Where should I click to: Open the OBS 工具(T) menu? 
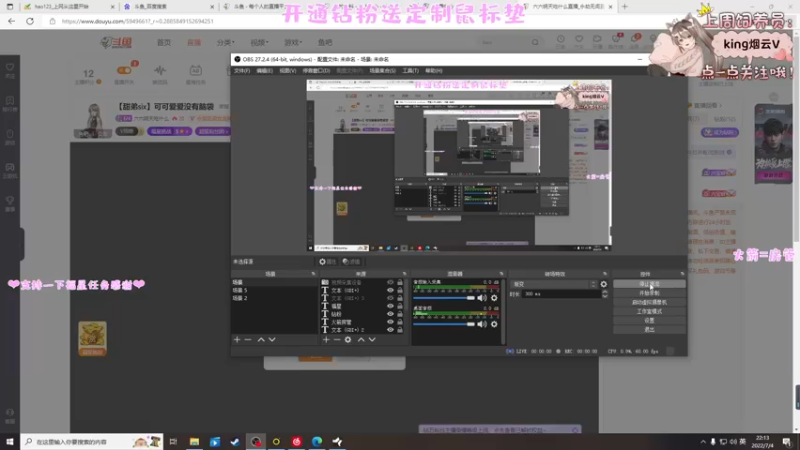[x=410, y=71]
